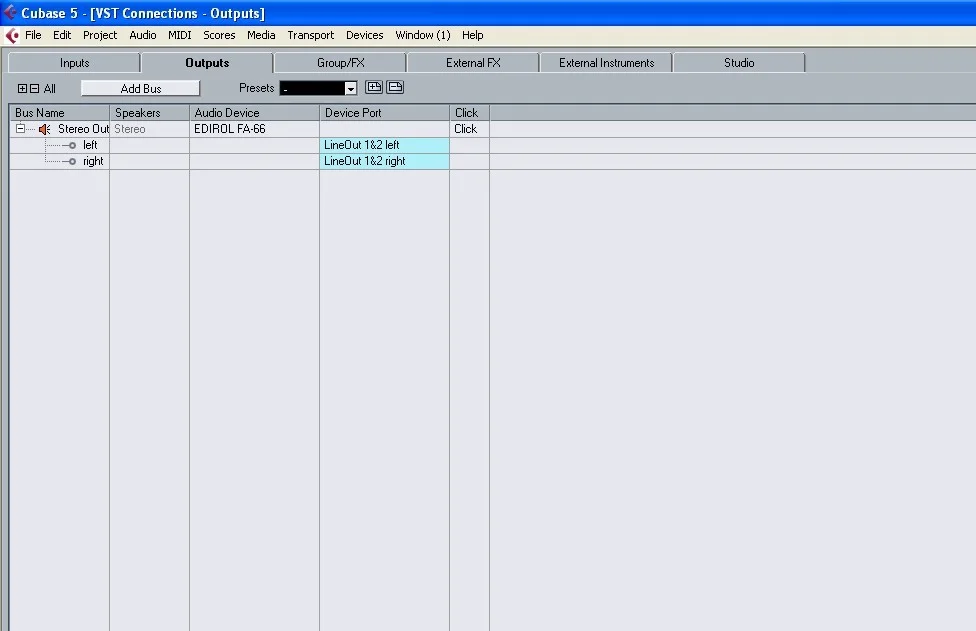Click the Stereo speakers configuration cell
Image resolution: width=976 pixels, height=631 pixels.
(149, 129)
